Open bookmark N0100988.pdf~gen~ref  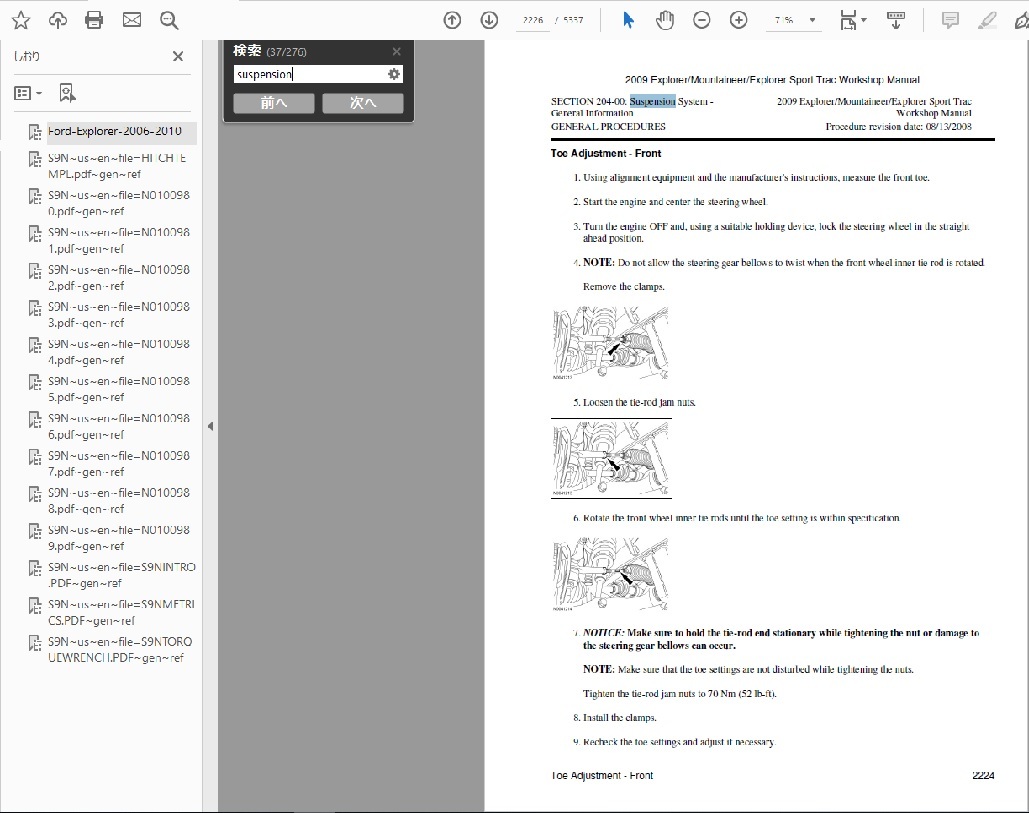pyautogui.click(x=119, y=501)
